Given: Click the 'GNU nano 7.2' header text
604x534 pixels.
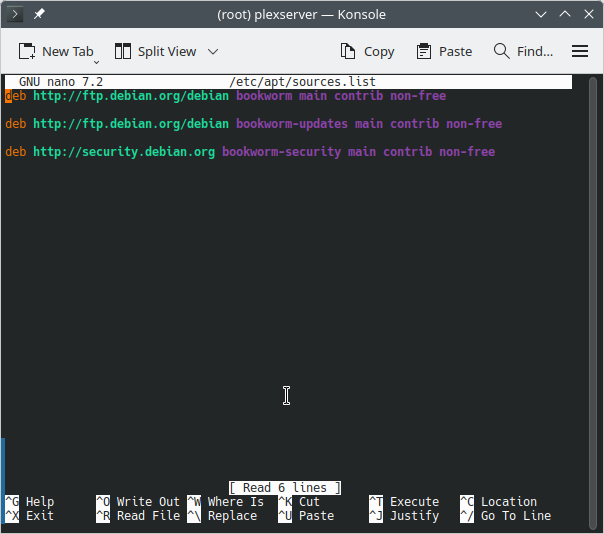Looking at the screenshot, I should pyautogui.click(x=61, y=82).
